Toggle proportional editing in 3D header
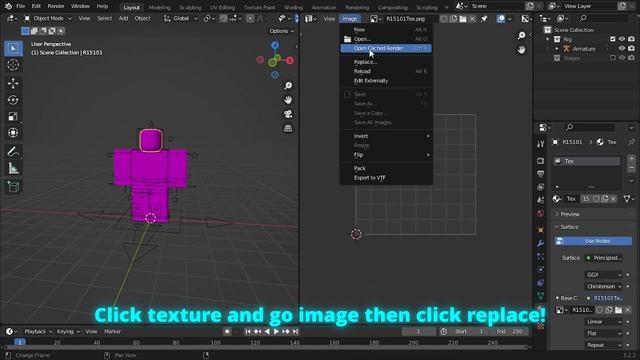Screen dimensions: 640x360 tap(250, 18)
